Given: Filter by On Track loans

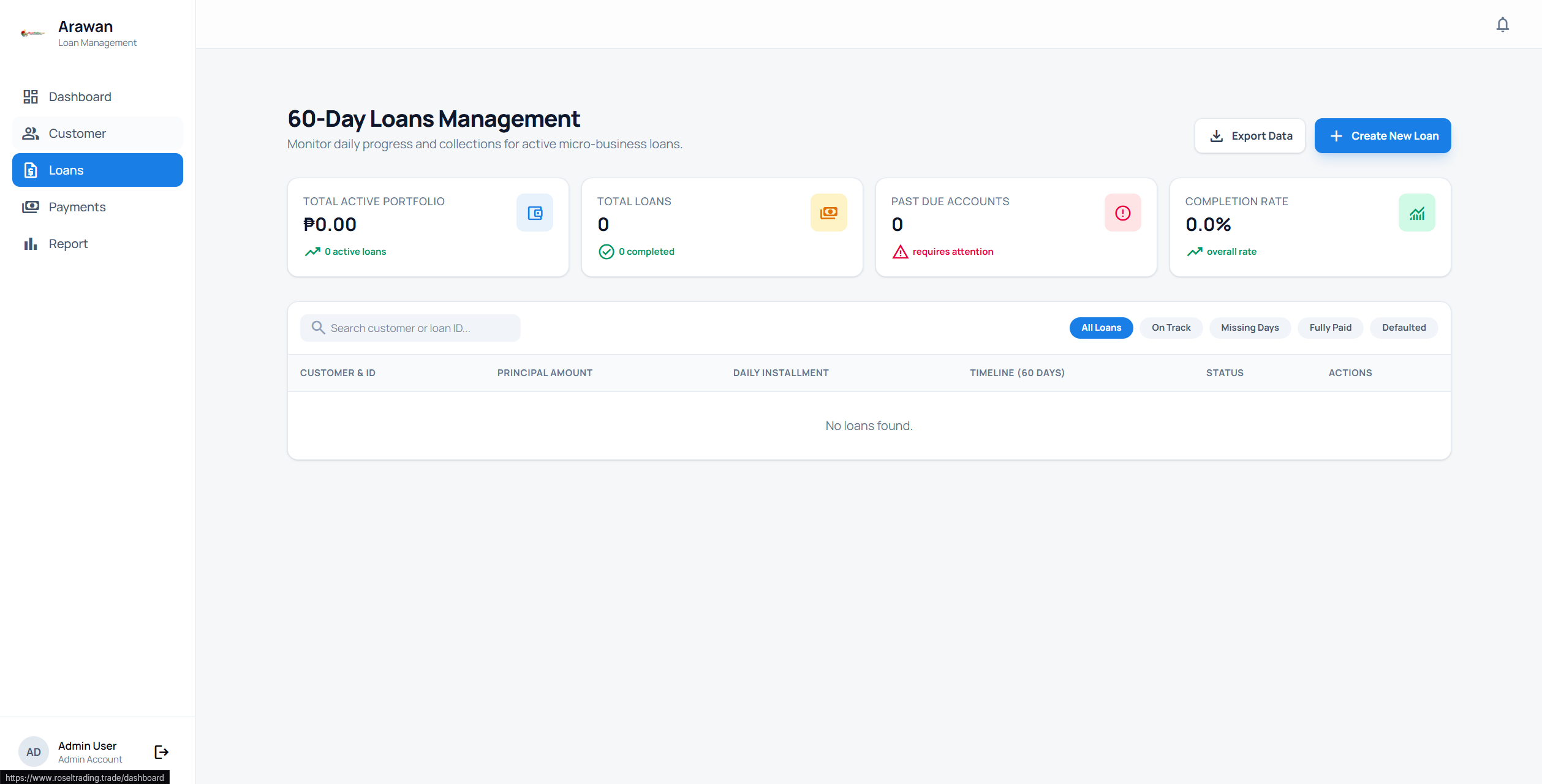Looking at the screenshot, I should coord(1171,328).
